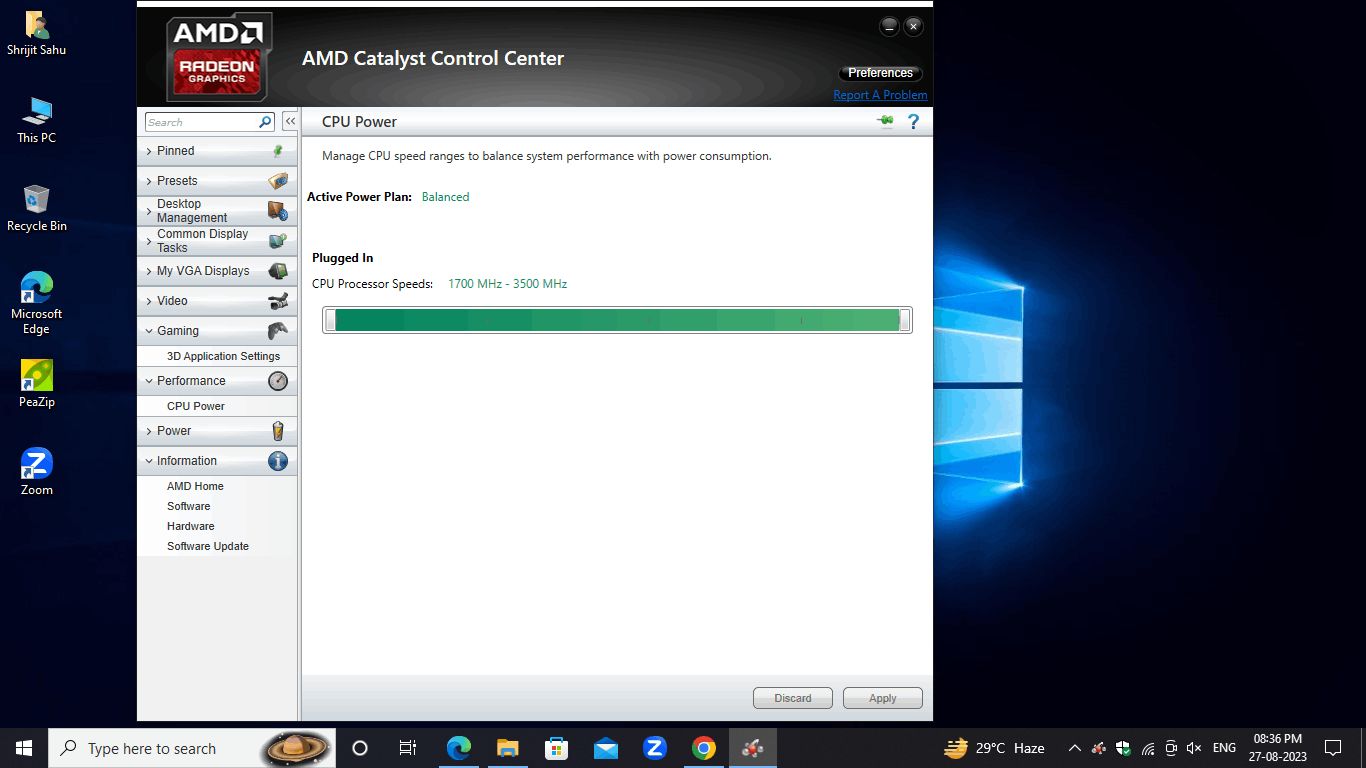
Task: Click the green CPU speed range bar
Action: coord(617,320)
